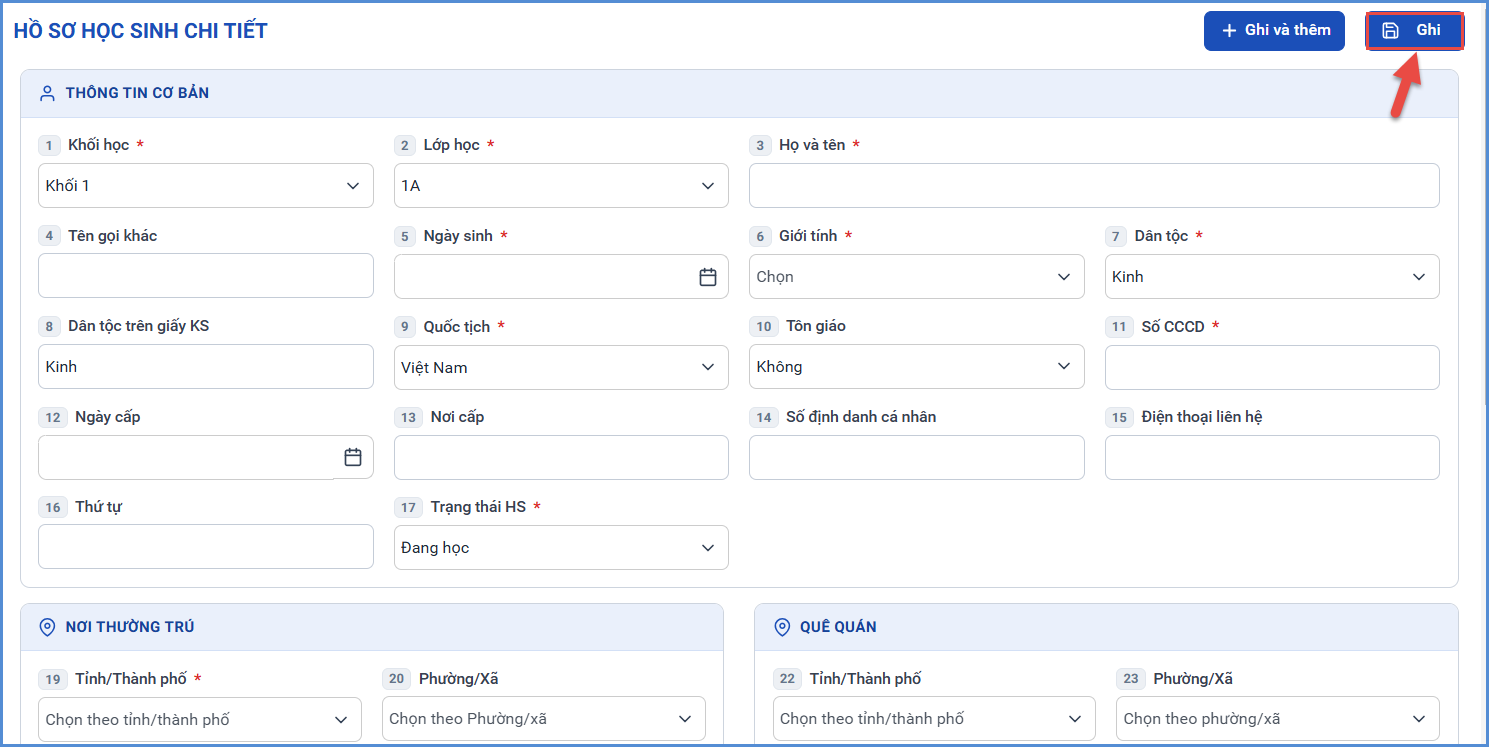Click the Ghi và thêm button
Screen dimensions: 1489x747
point(1274,30)
